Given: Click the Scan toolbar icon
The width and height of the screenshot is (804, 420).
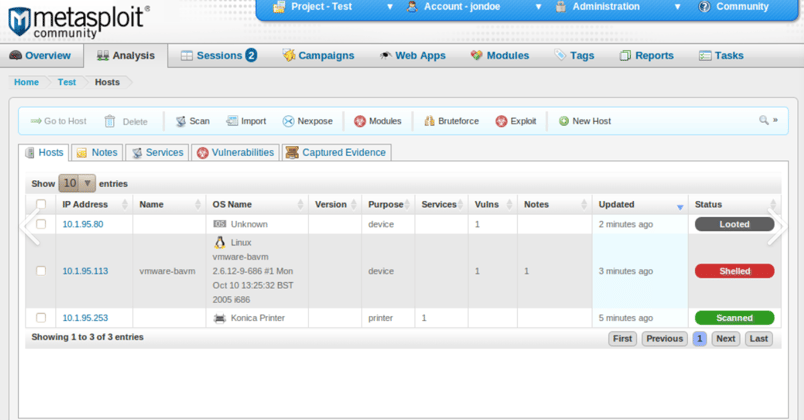Looking at the screenshot, I should point(181,121).
